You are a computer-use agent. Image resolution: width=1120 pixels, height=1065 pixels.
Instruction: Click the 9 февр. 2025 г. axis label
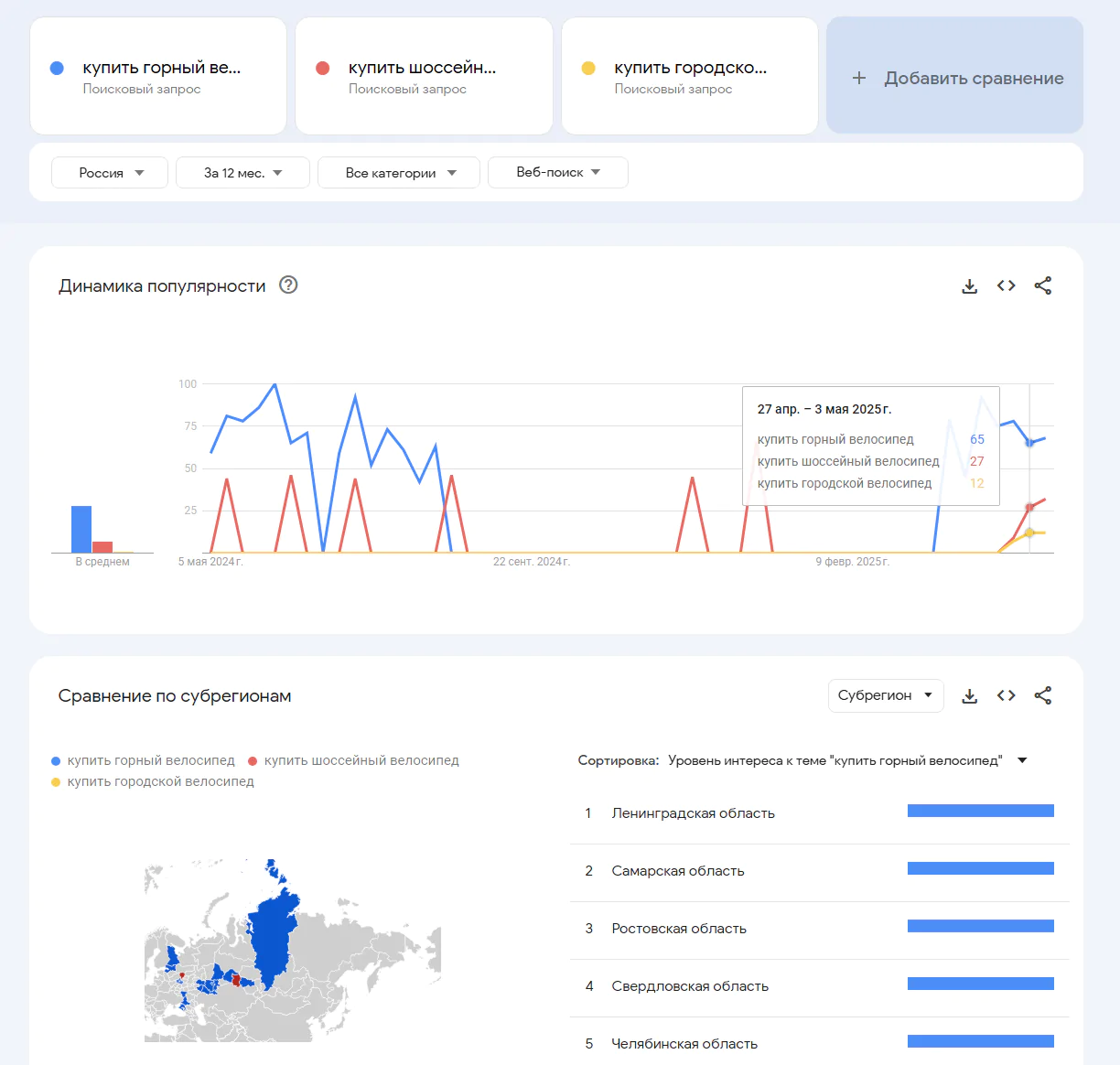[853, 562]
